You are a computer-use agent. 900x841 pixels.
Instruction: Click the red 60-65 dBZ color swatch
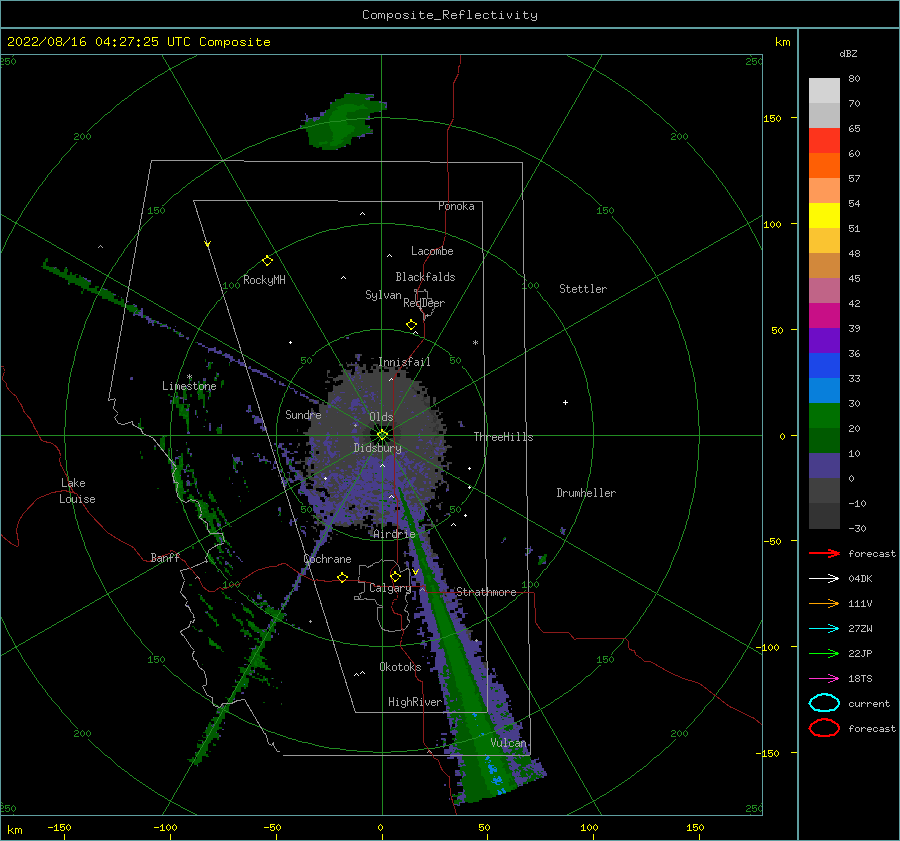click(824, 141)
